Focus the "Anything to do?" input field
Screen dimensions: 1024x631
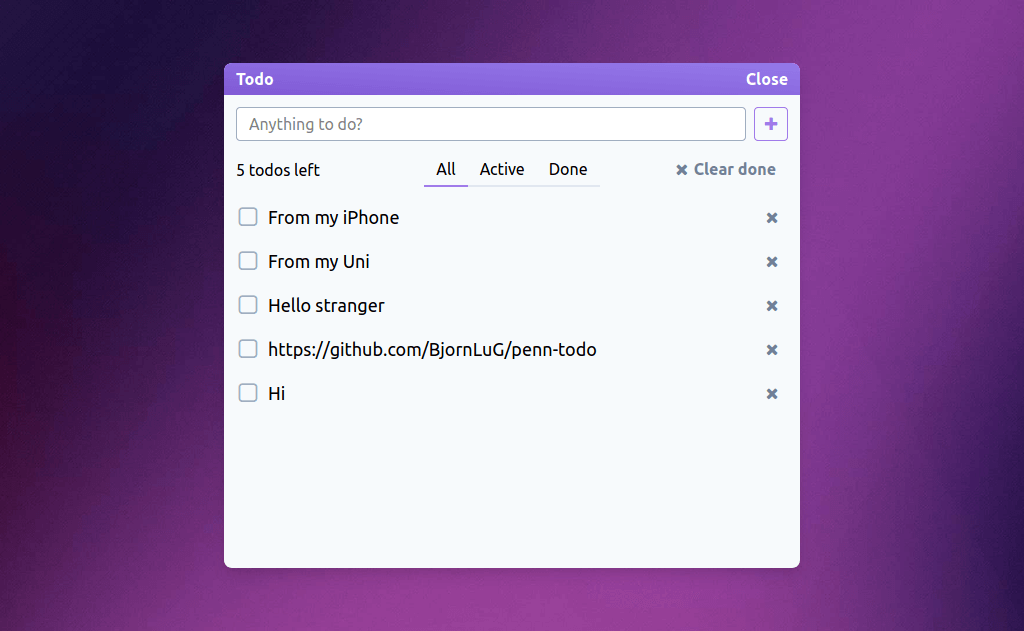pyautogui.click(x=490, y=124)
